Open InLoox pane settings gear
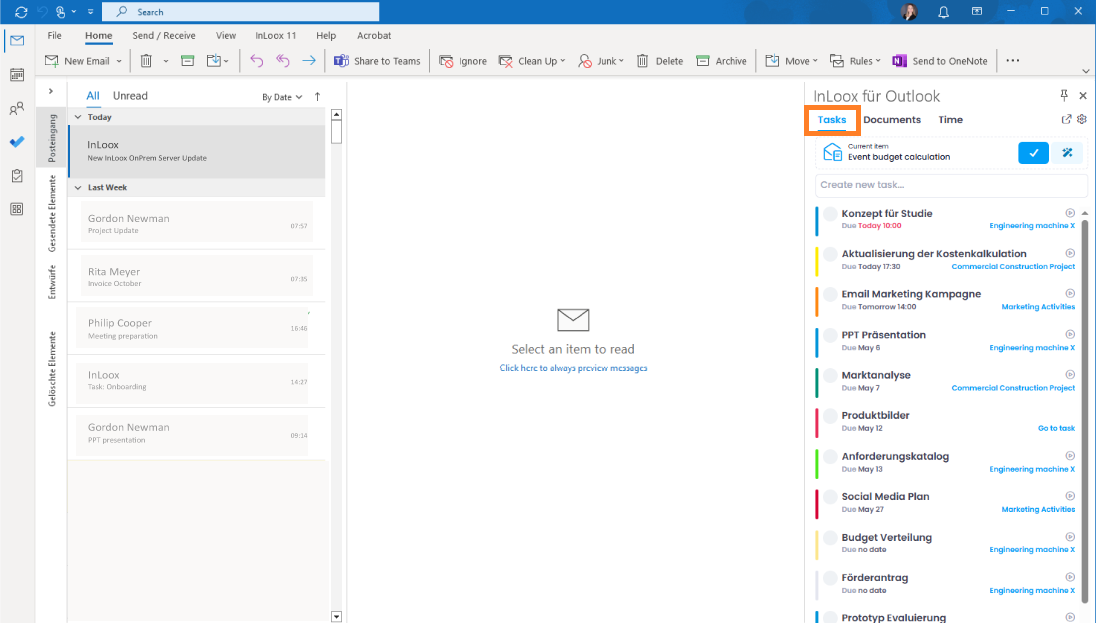This screenshot has width=1096, height=623. pos(1082,120)
